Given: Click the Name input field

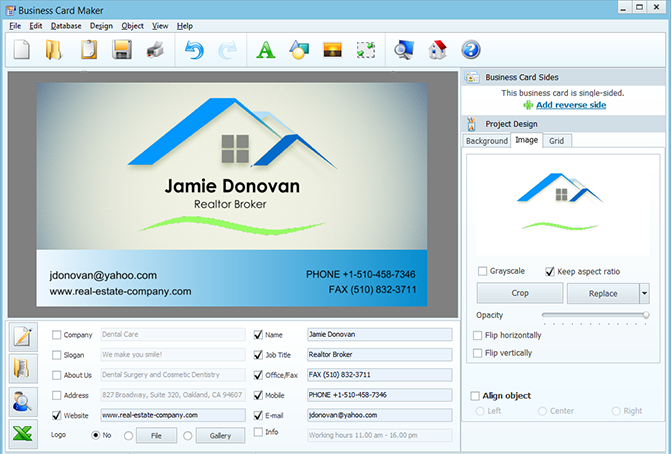Looking at the screenshot, I should click(380, 335).
